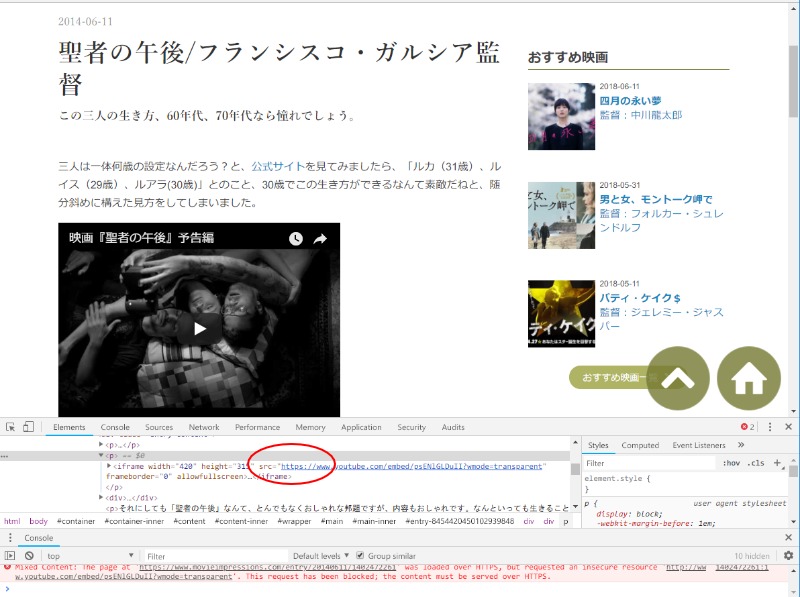Click the round home button
800x597 pixels.
pyautogui.click(x=749, y=378)
